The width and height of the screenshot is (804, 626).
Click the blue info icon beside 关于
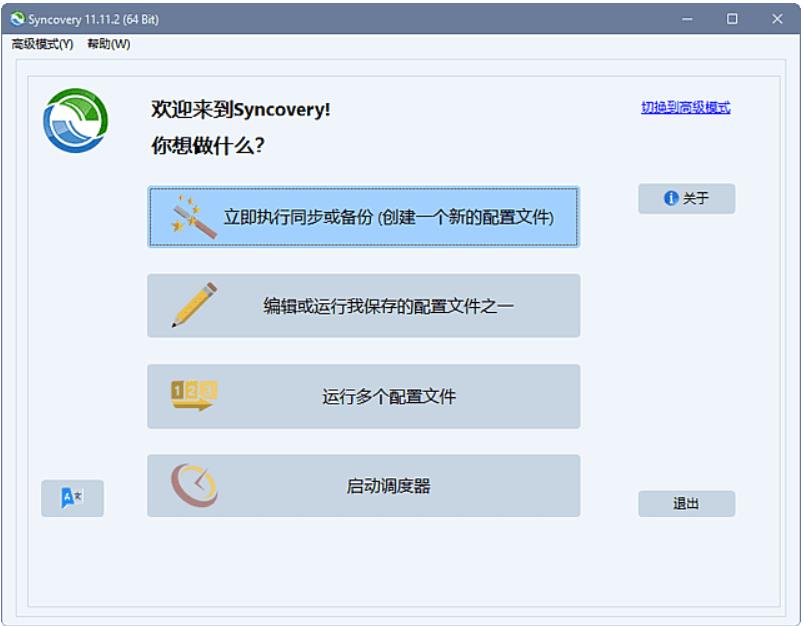click(671, 198)
